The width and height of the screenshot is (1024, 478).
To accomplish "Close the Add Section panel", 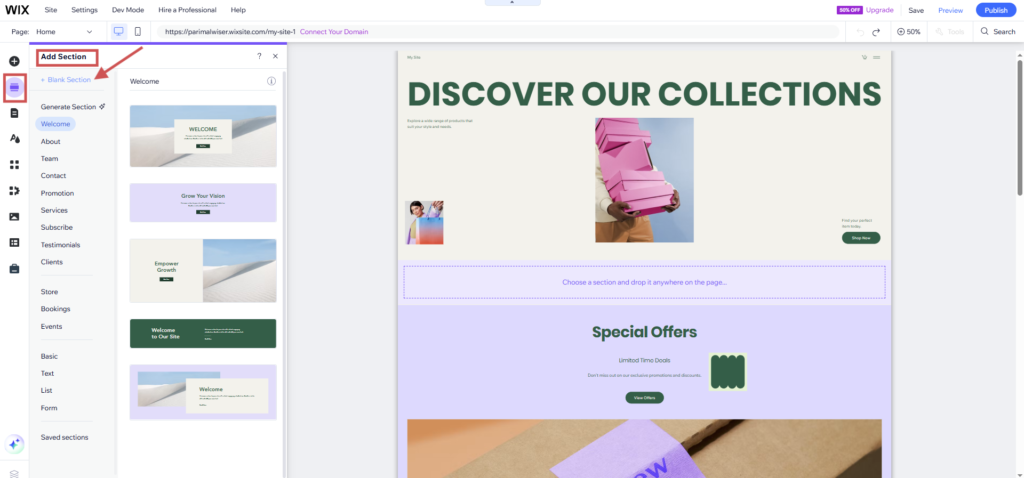I will [x=275, y=57].
